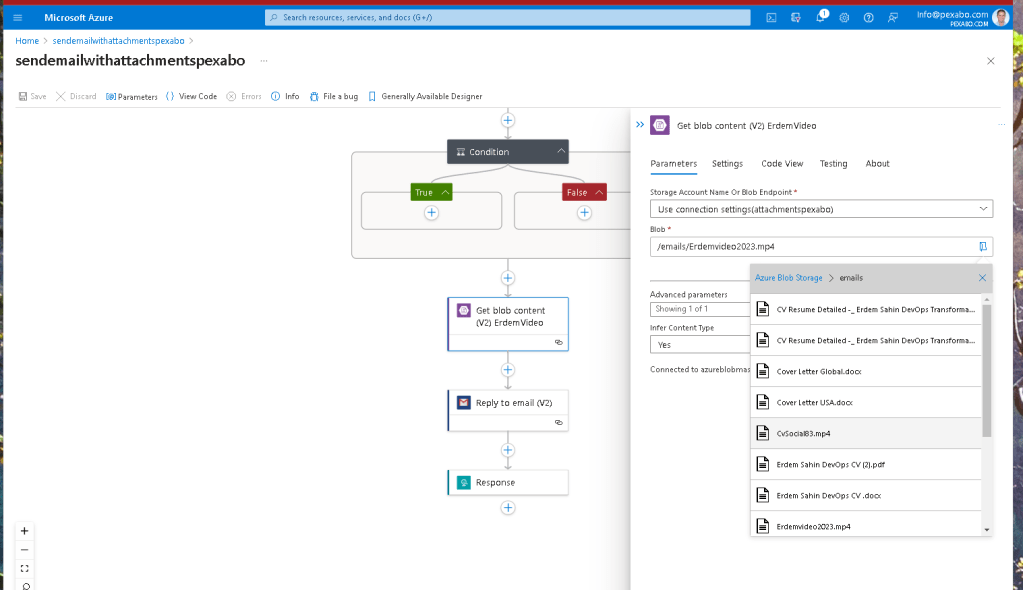Select Erdemvideo2023.mp4 in the file list
This screenshot has width=1023, height=590.
click(x=866, y=525)
